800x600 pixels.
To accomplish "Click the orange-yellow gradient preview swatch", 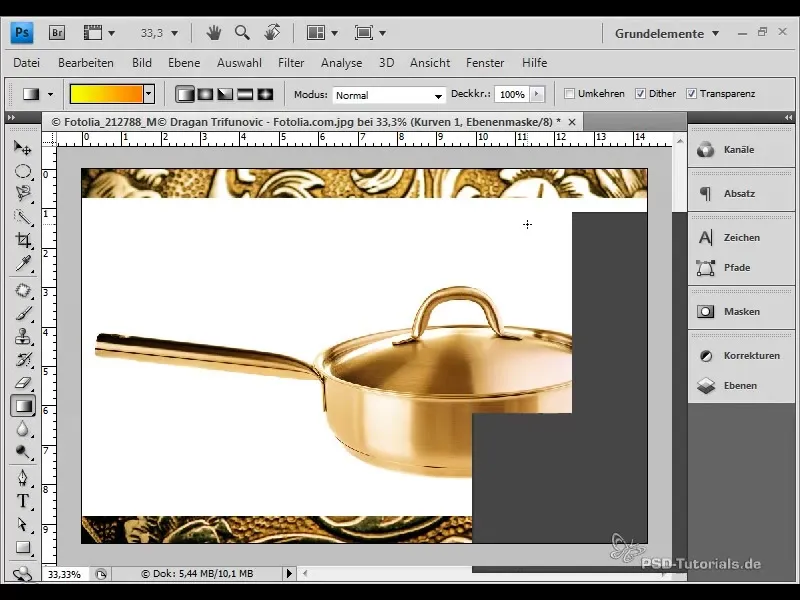I will click(107, 94).
